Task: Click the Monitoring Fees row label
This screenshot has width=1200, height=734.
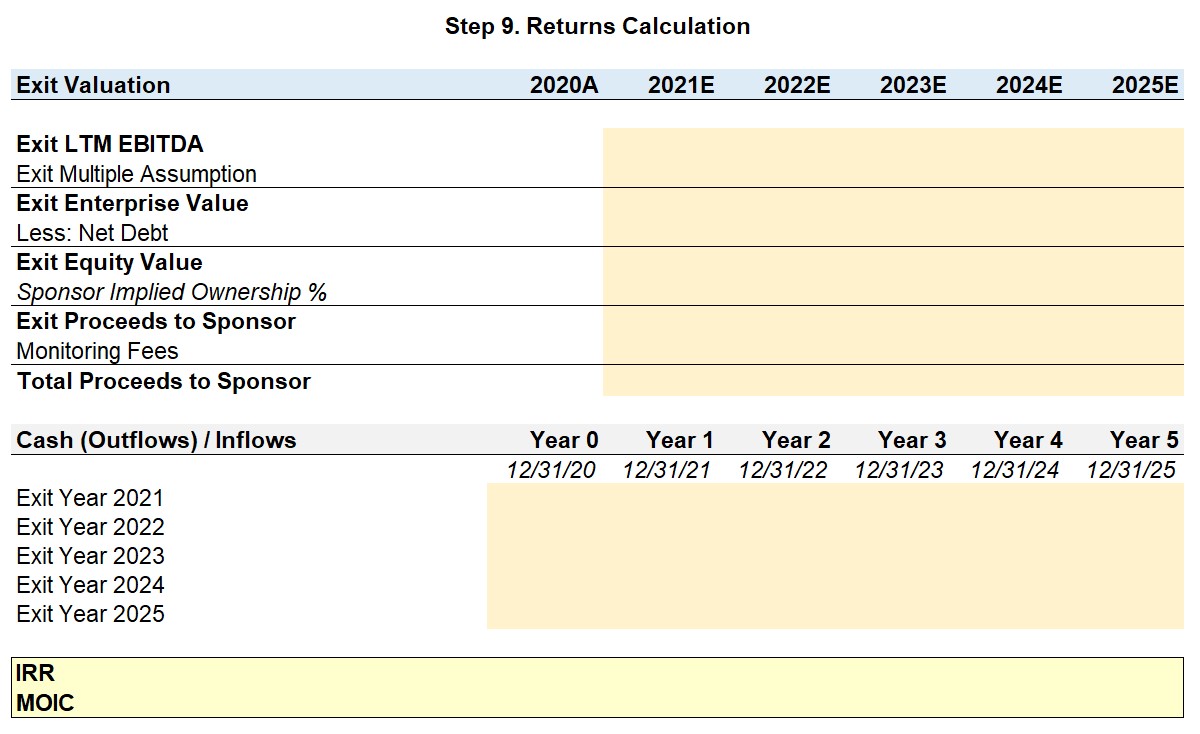Action: click(x=98, y=351)
